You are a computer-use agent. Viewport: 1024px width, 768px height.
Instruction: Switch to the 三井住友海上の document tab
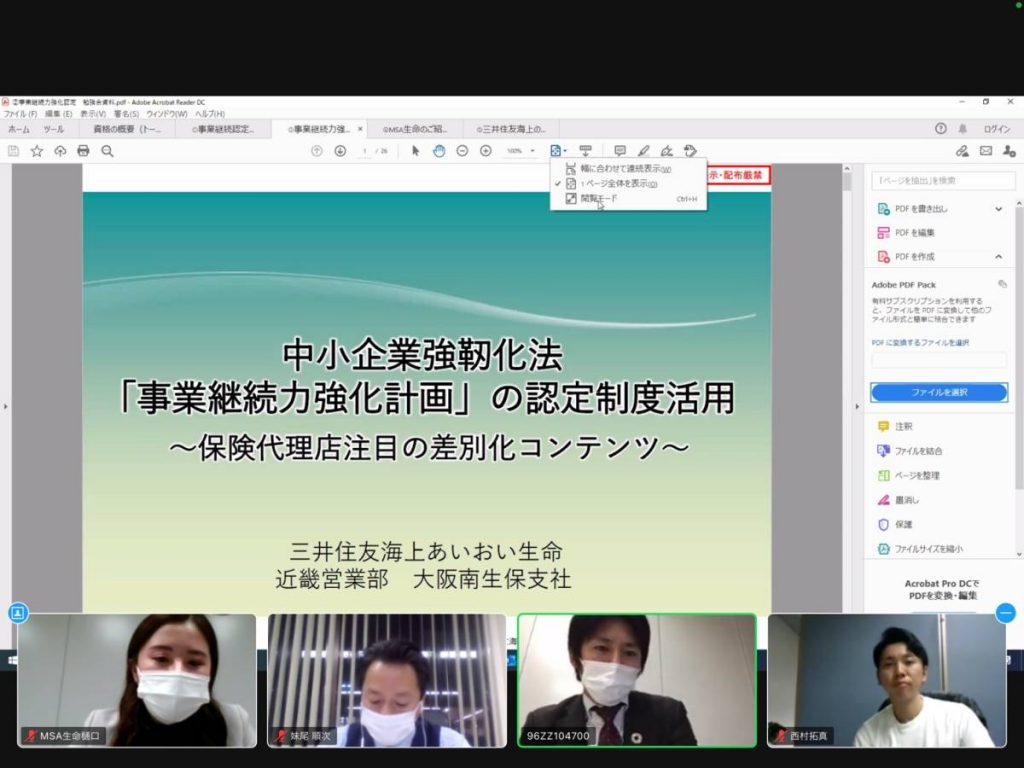pos(511,129)
